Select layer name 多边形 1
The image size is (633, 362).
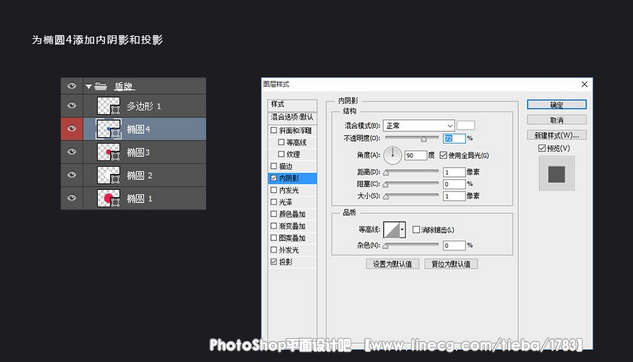click(x=144, y=106)
